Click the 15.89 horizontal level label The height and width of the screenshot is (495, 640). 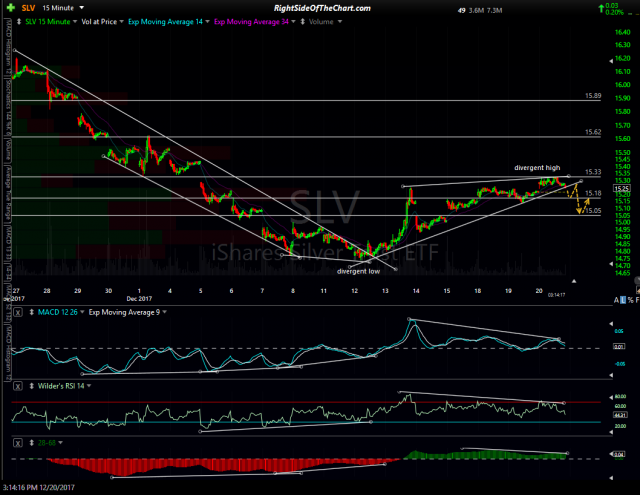[x=593, y=96]
